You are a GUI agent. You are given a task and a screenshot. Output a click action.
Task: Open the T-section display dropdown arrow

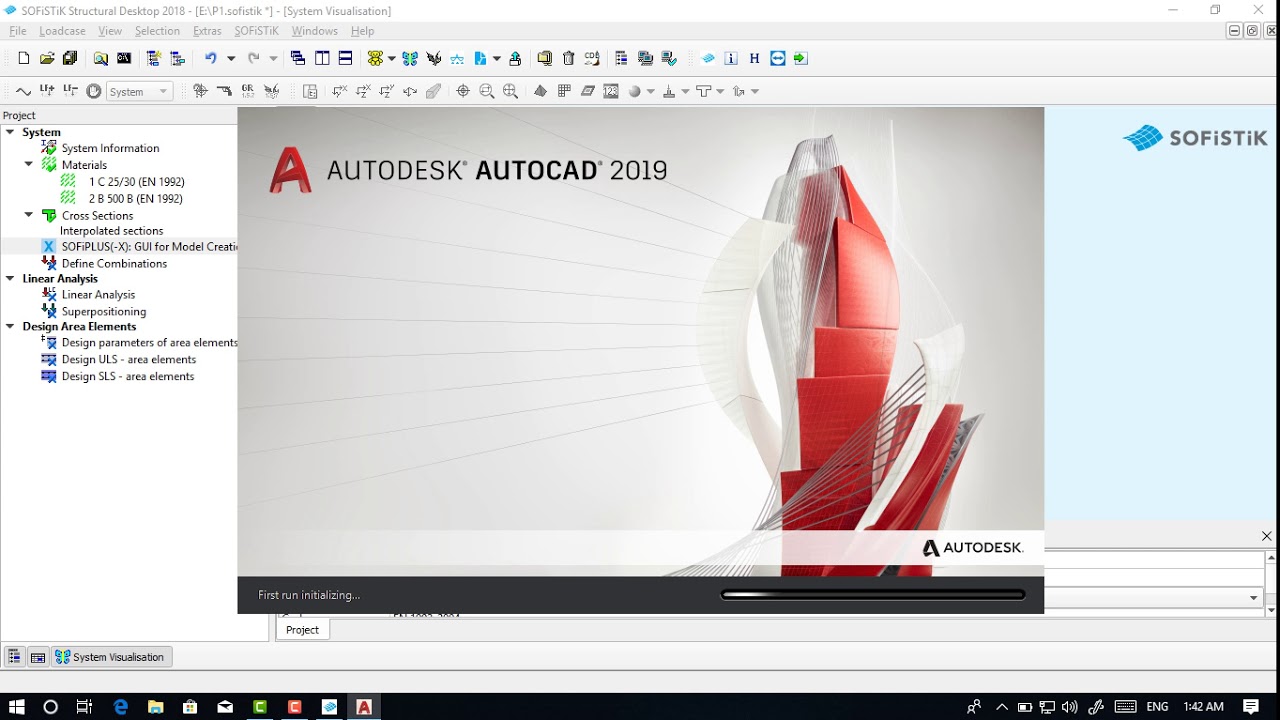coord(720,91)
